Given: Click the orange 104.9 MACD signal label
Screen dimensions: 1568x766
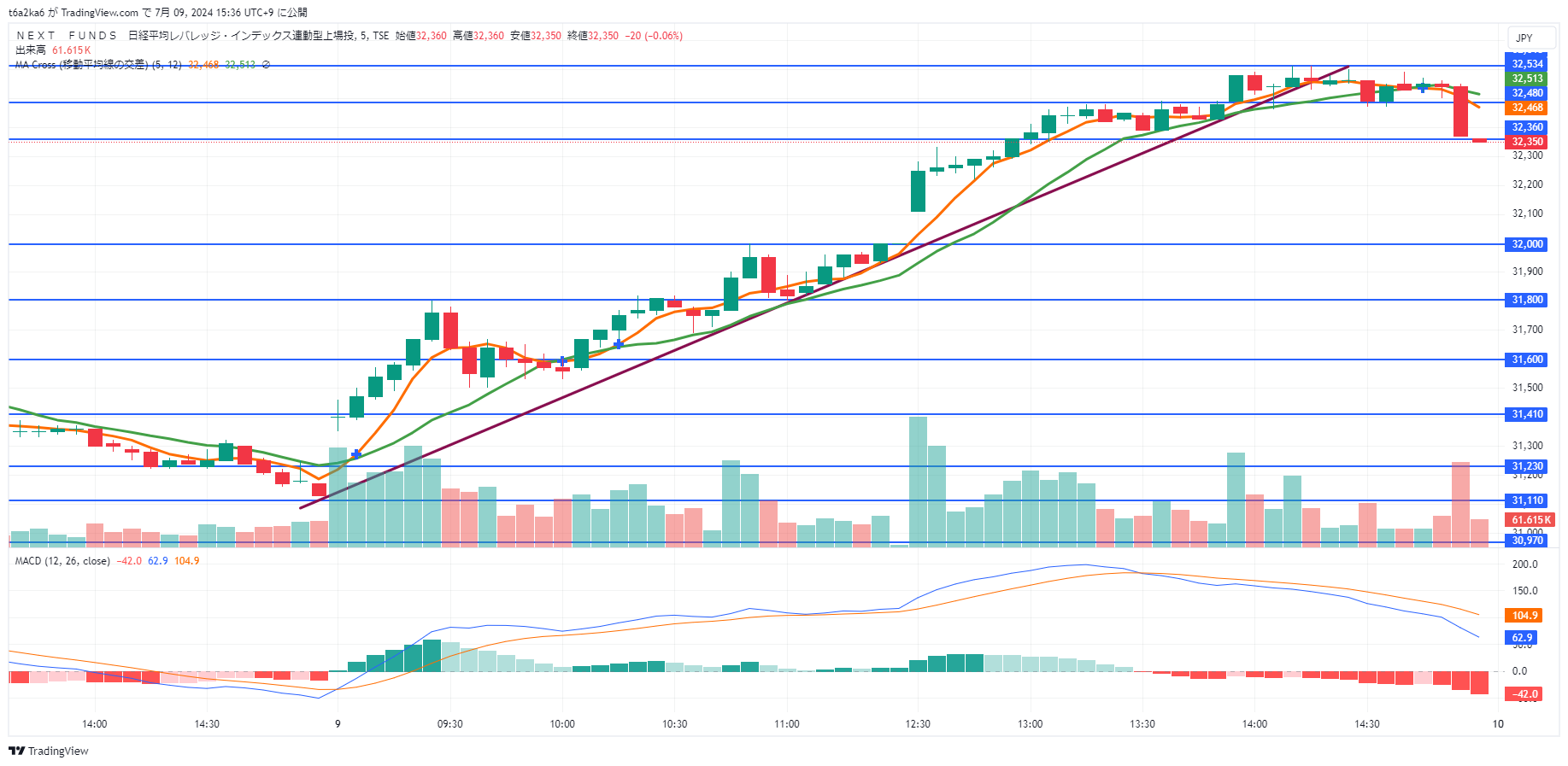Looking at the screenshot, I should click(1524, 616).
